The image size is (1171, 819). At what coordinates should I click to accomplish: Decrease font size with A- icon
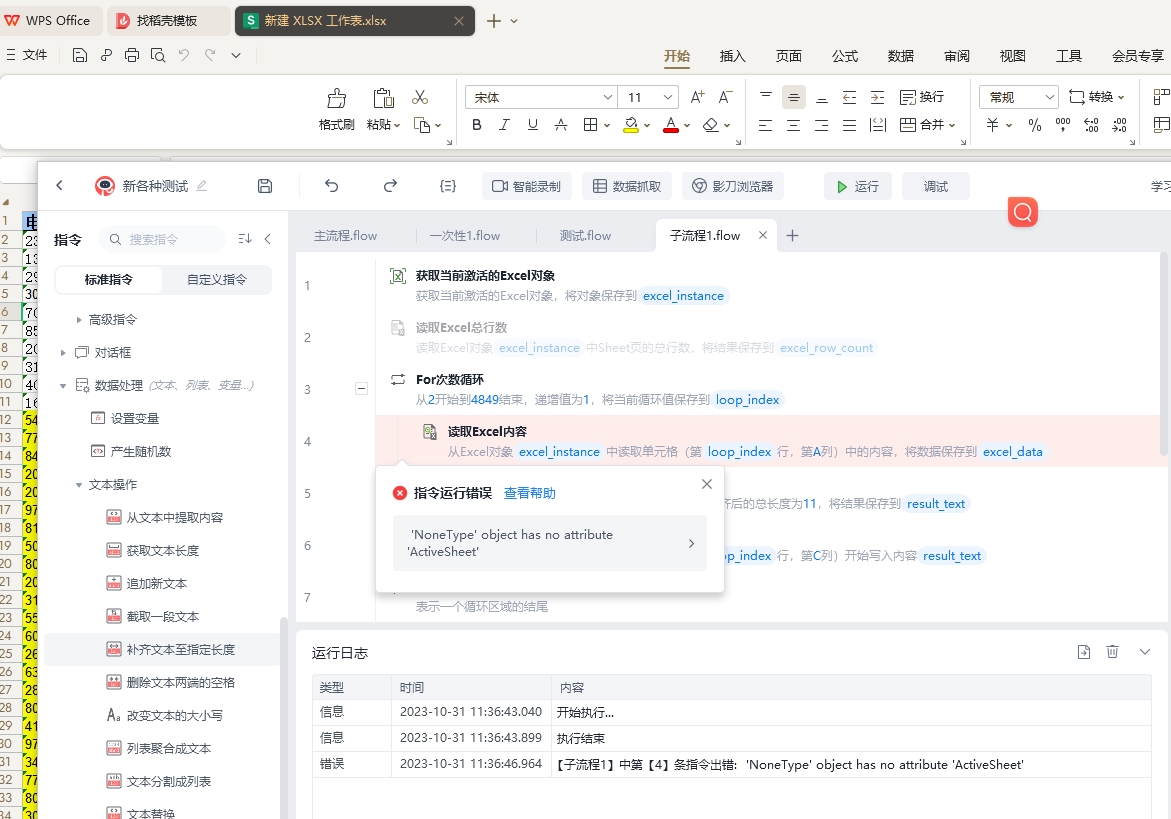click(725, 97)
